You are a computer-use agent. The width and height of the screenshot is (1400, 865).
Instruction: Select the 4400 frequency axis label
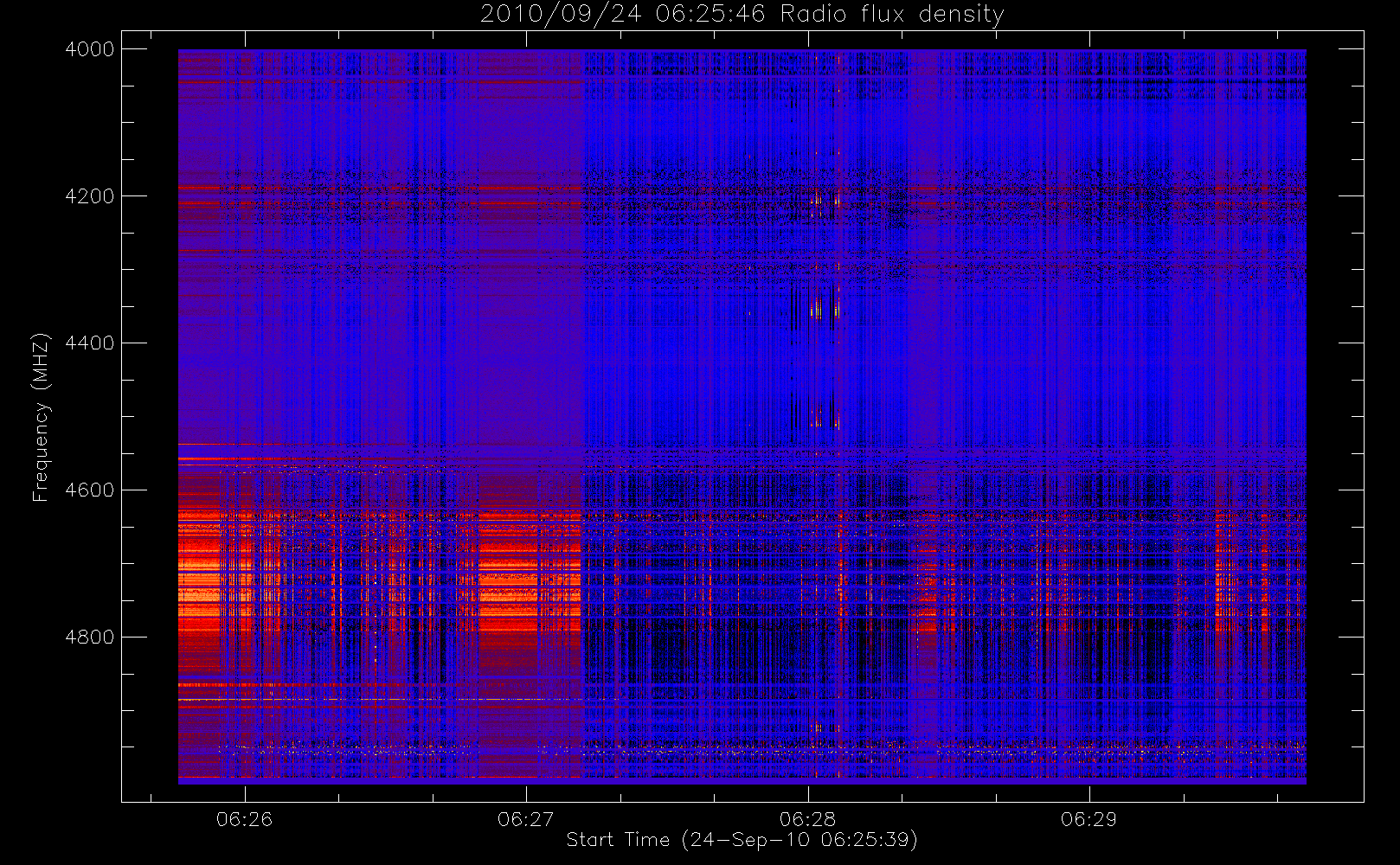point(90,343)
